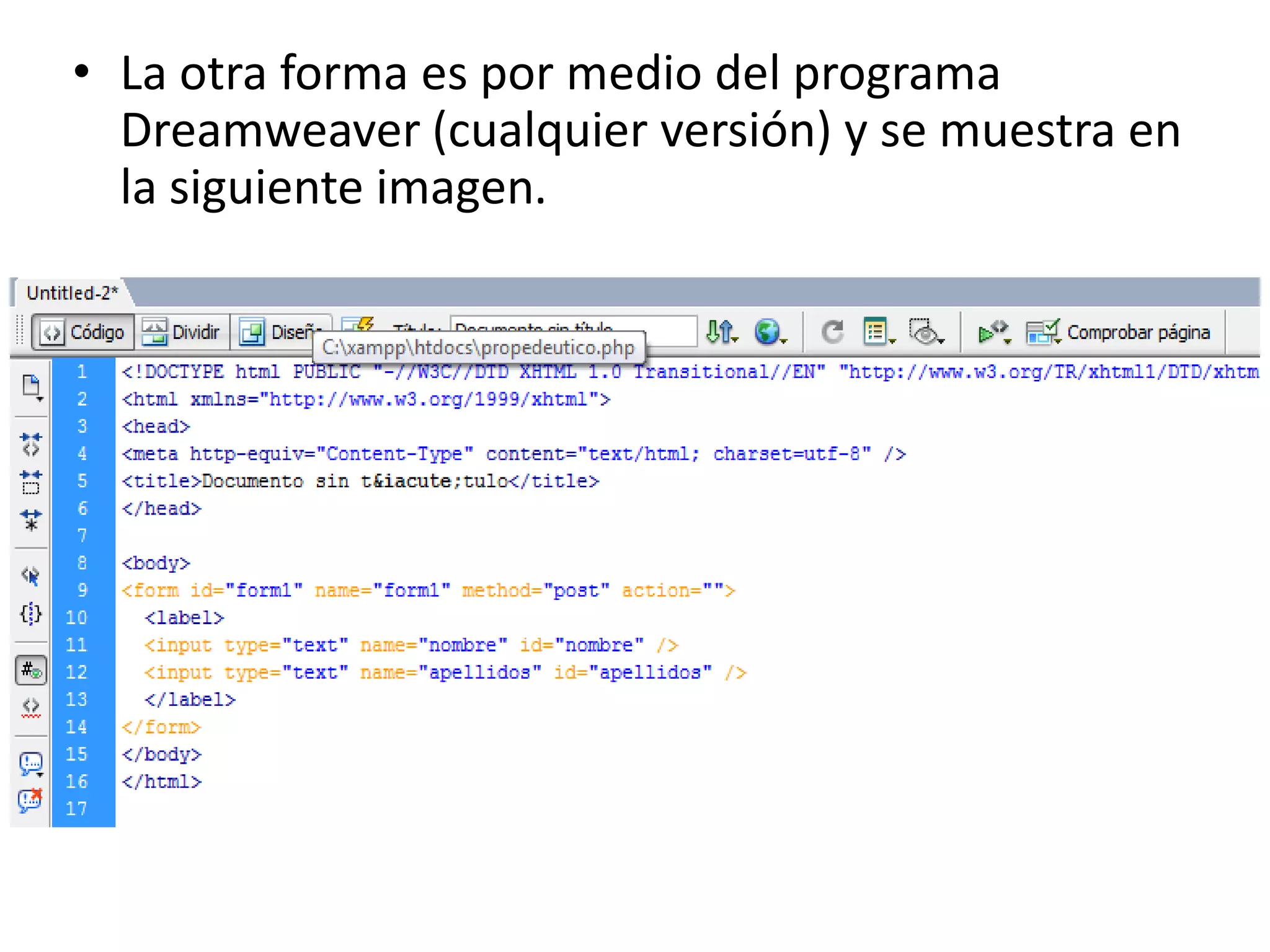
Task: Click the Balance Braces icon
Action: click(31, 614)
